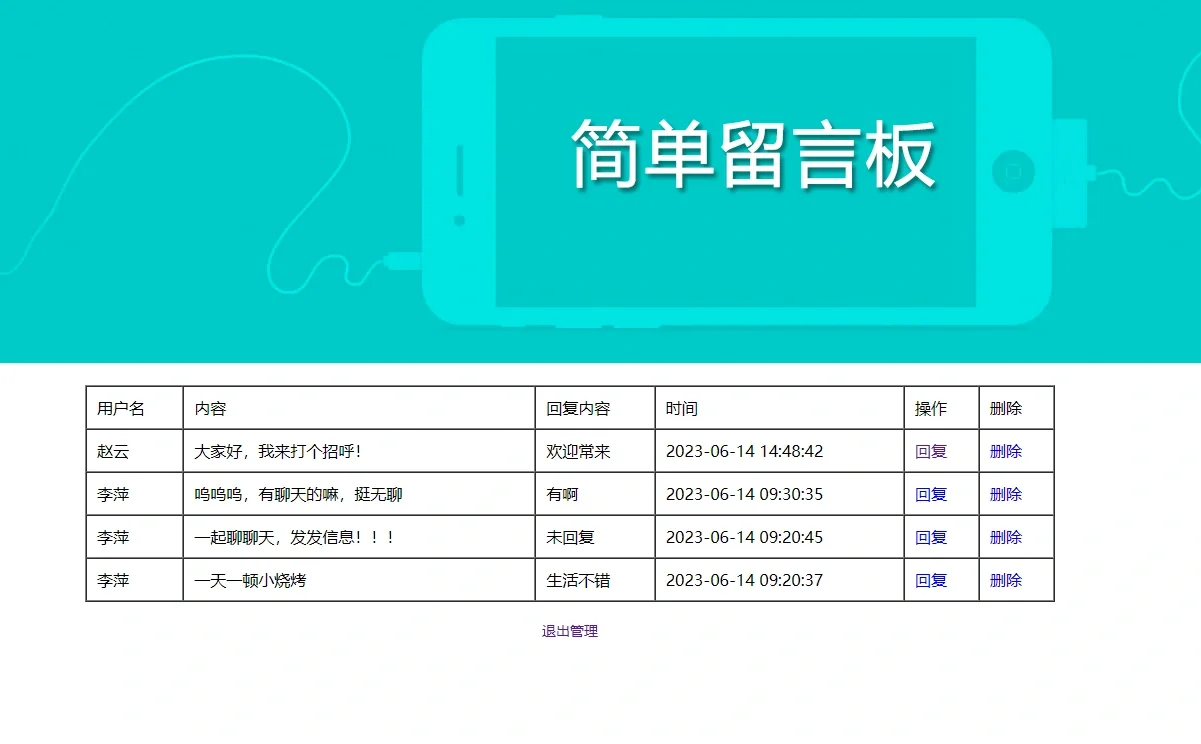The image size is (1201, 744).
Task: Click 删除 link on 赵云's message row
Action: tap(1005, 451)
